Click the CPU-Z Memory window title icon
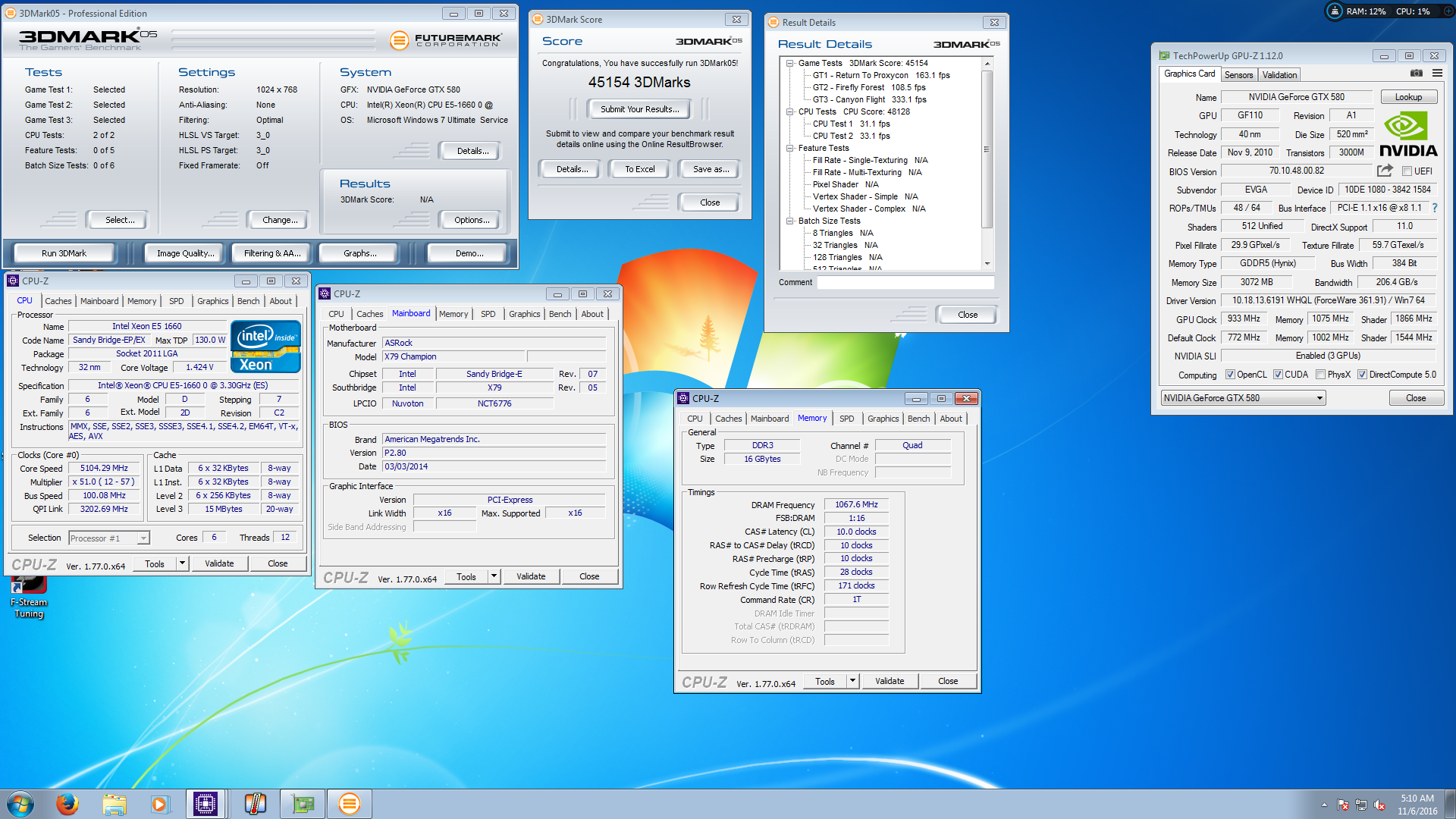The image size is (1456, 819). pos(684,398)
